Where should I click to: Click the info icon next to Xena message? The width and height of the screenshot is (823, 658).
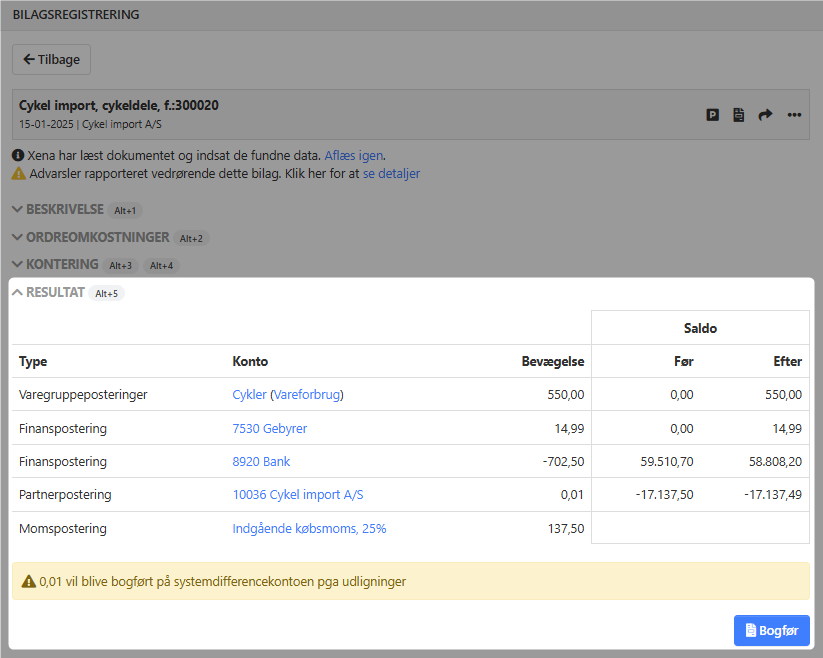19,156
